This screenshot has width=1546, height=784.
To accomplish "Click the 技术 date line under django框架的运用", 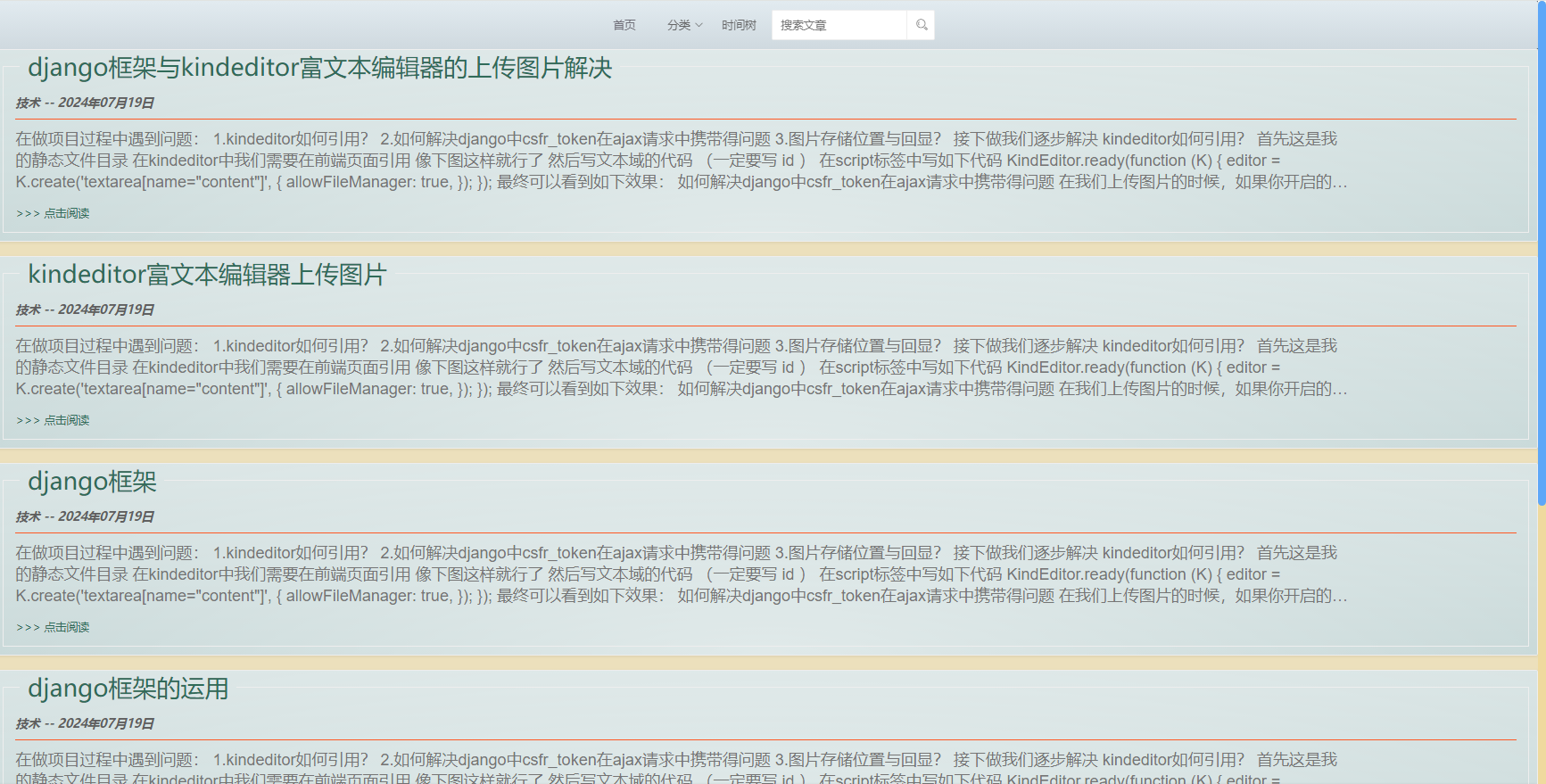I will click(x=85, y=723).
